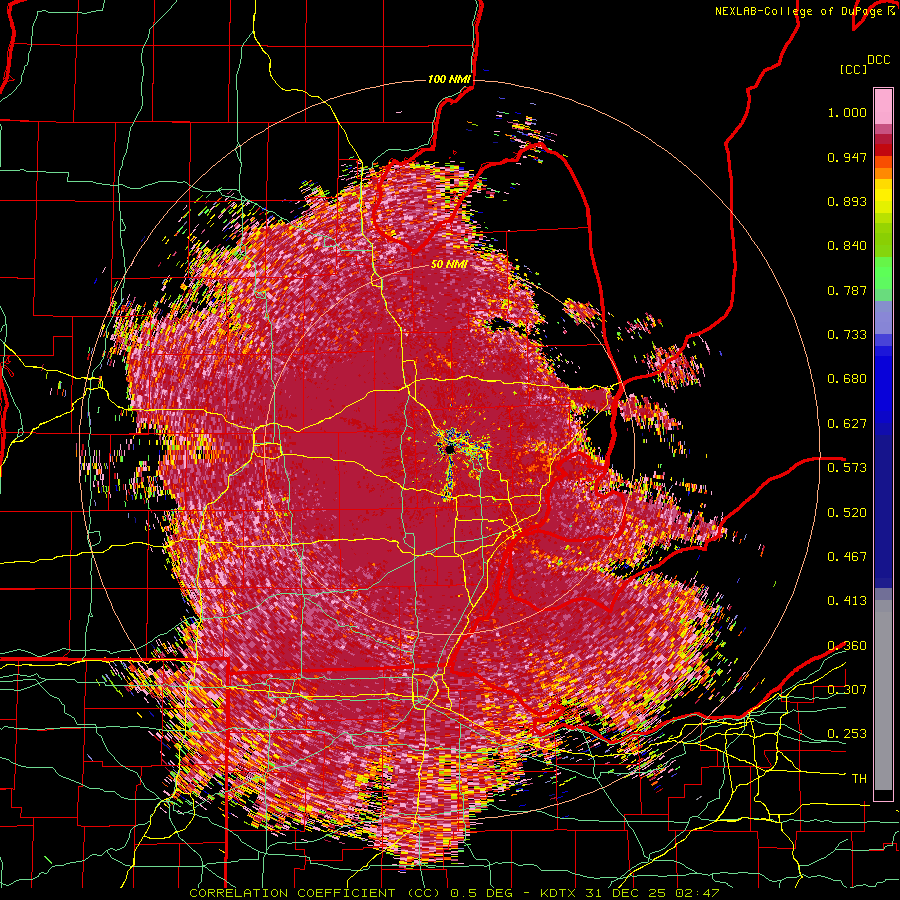Click the 100 NMI range ring label

449,79
